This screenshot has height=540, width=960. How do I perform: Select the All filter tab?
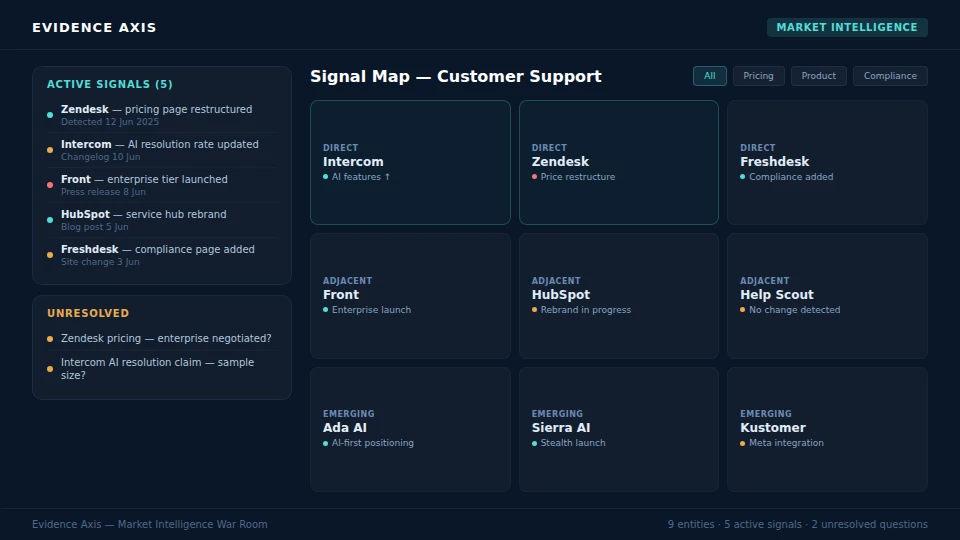point(710,76)
